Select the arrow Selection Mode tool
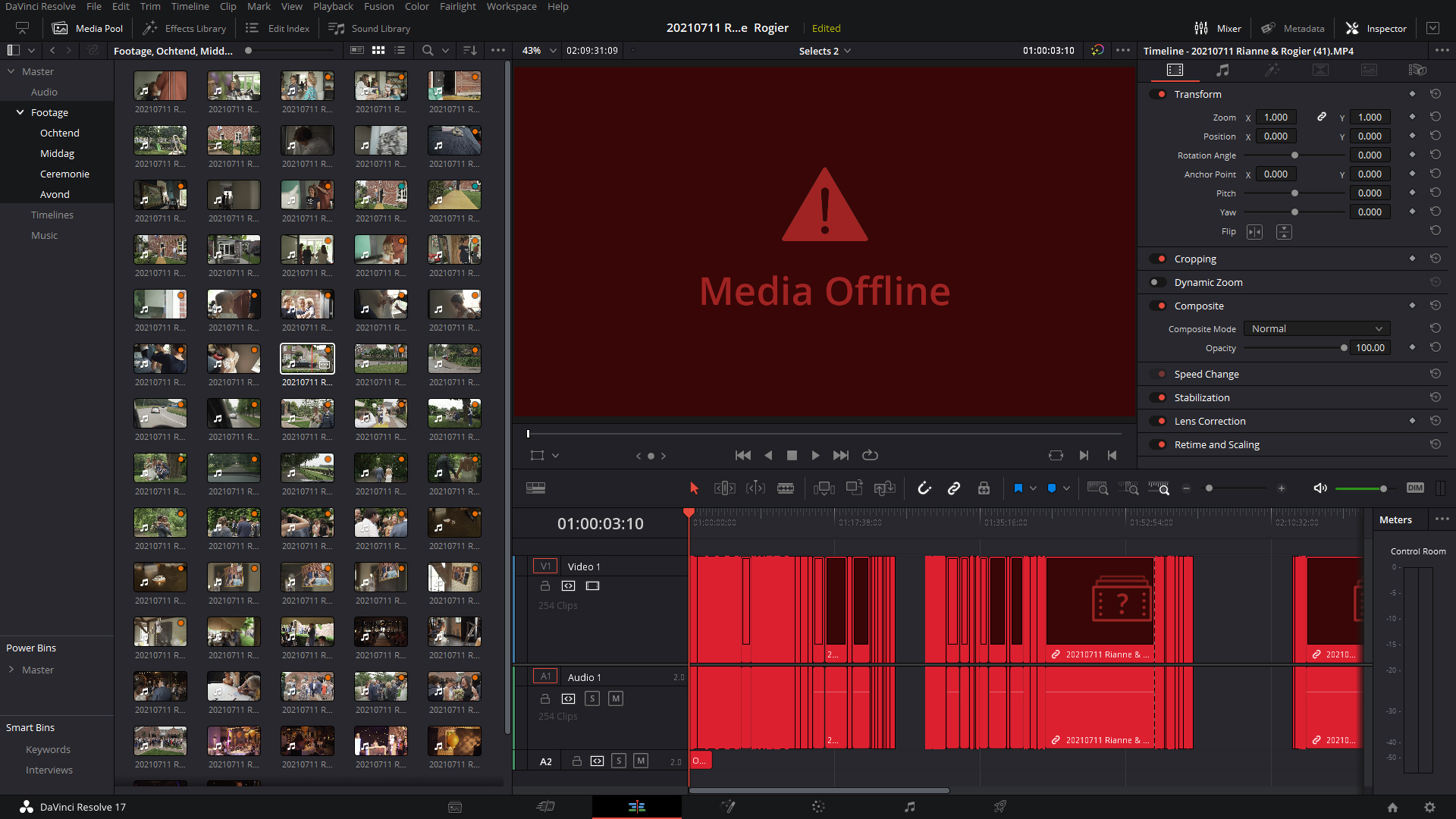The image size is (1456, 819). pos(694,488)
